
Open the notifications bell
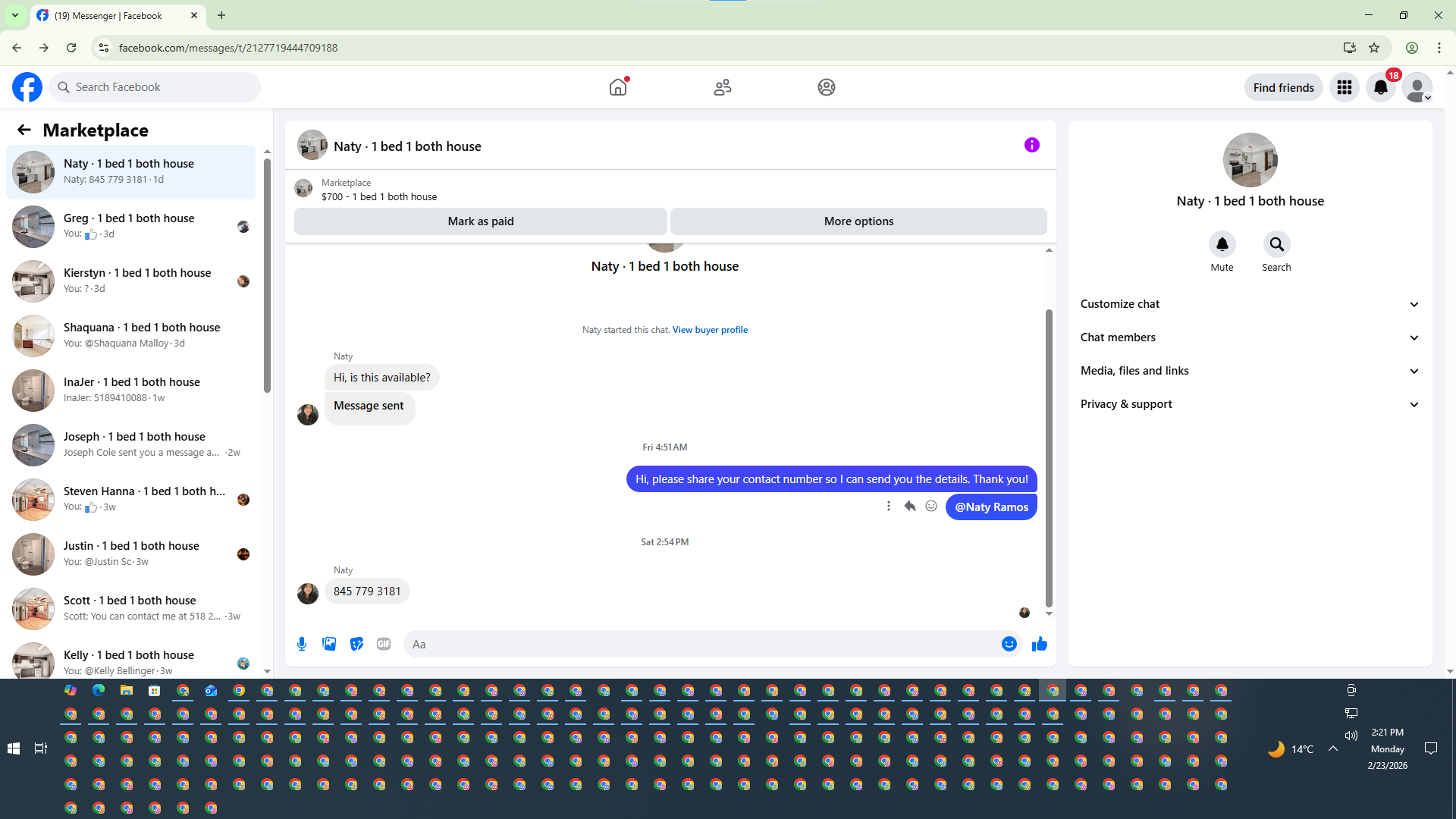click(1381, 87)
